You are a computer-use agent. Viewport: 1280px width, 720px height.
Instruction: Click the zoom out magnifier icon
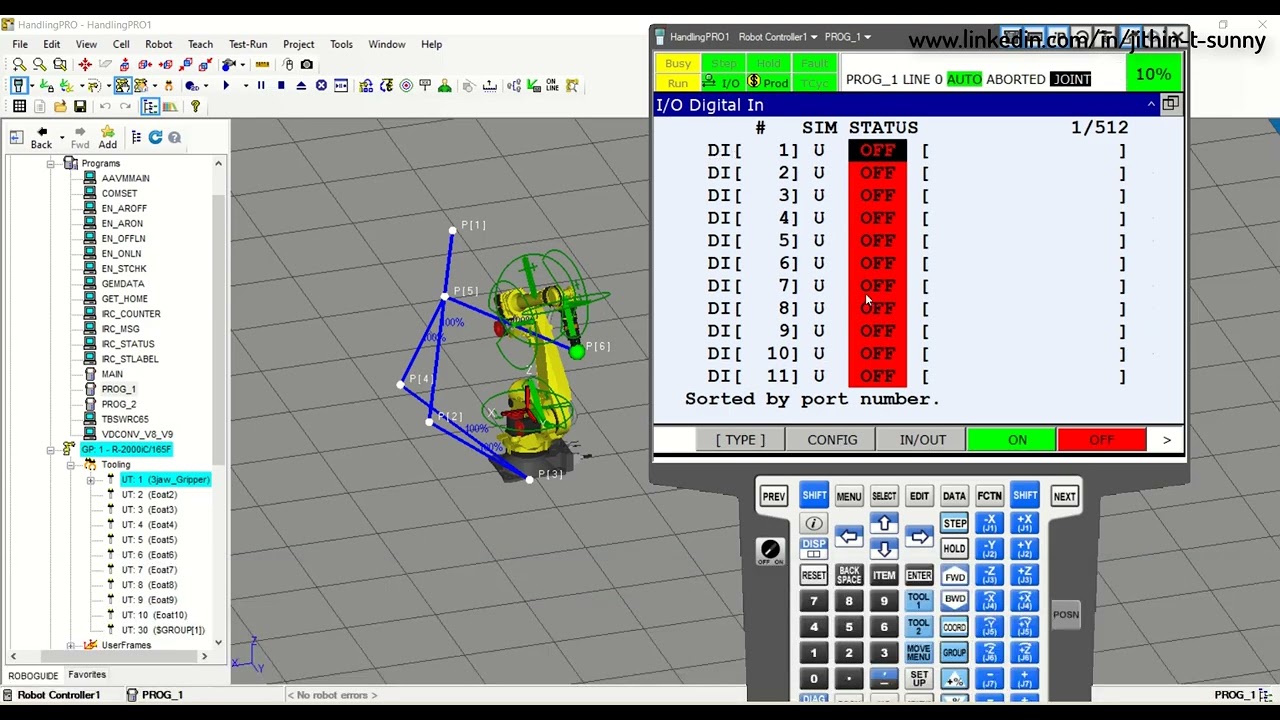pos(39,64)
